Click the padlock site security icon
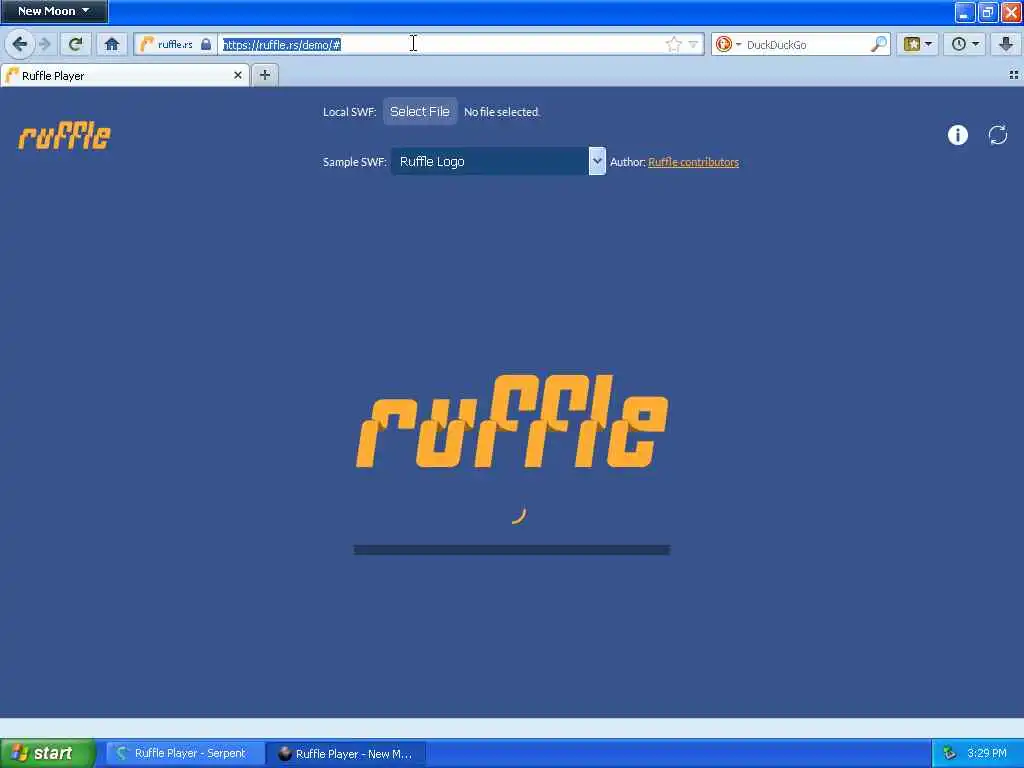Image resolution: width=1024 pixels, height=768 pixels. click(x=206, y=44)
